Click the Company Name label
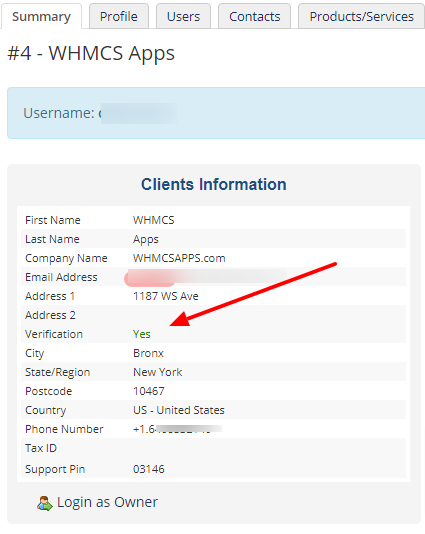The width and height of the screenshot is (425, 534). click(x=66, y=258)
